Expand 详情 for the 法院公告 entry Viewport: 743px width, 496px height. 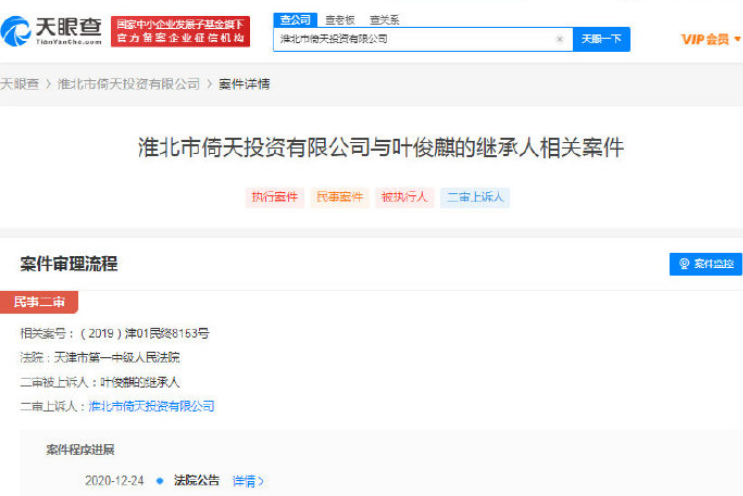coord(248,481)
